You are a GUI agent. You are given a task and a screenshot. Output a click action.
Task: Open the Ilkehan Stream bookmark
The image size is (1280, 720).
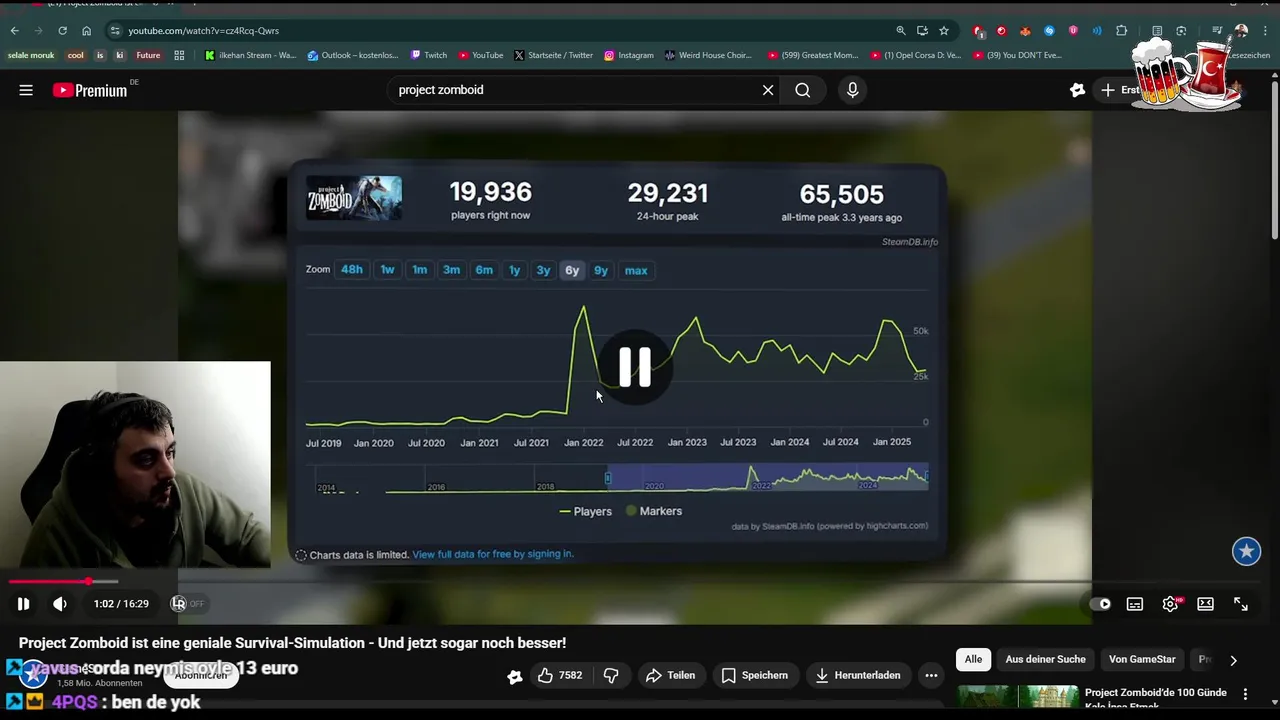[251, 55]
